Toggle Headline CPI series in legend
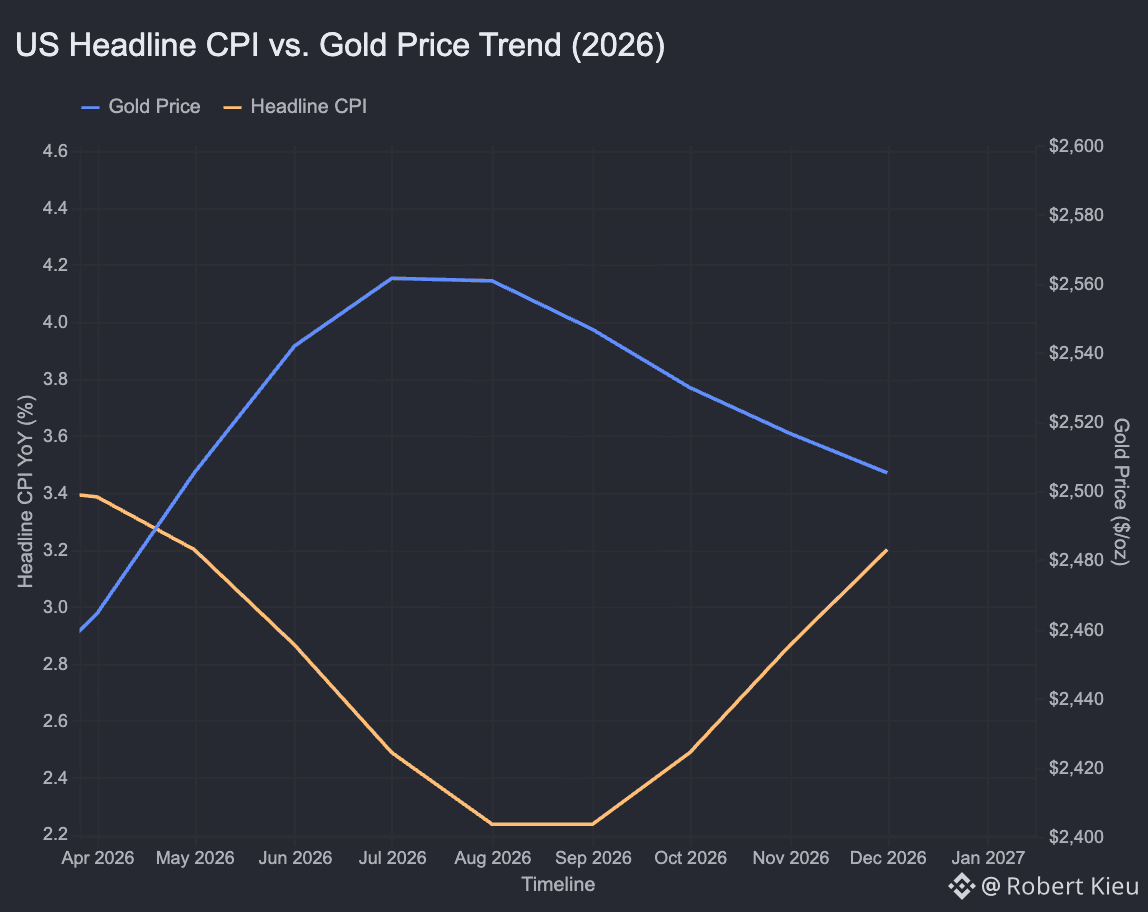1148x912 pixels. tap(295, 106)
